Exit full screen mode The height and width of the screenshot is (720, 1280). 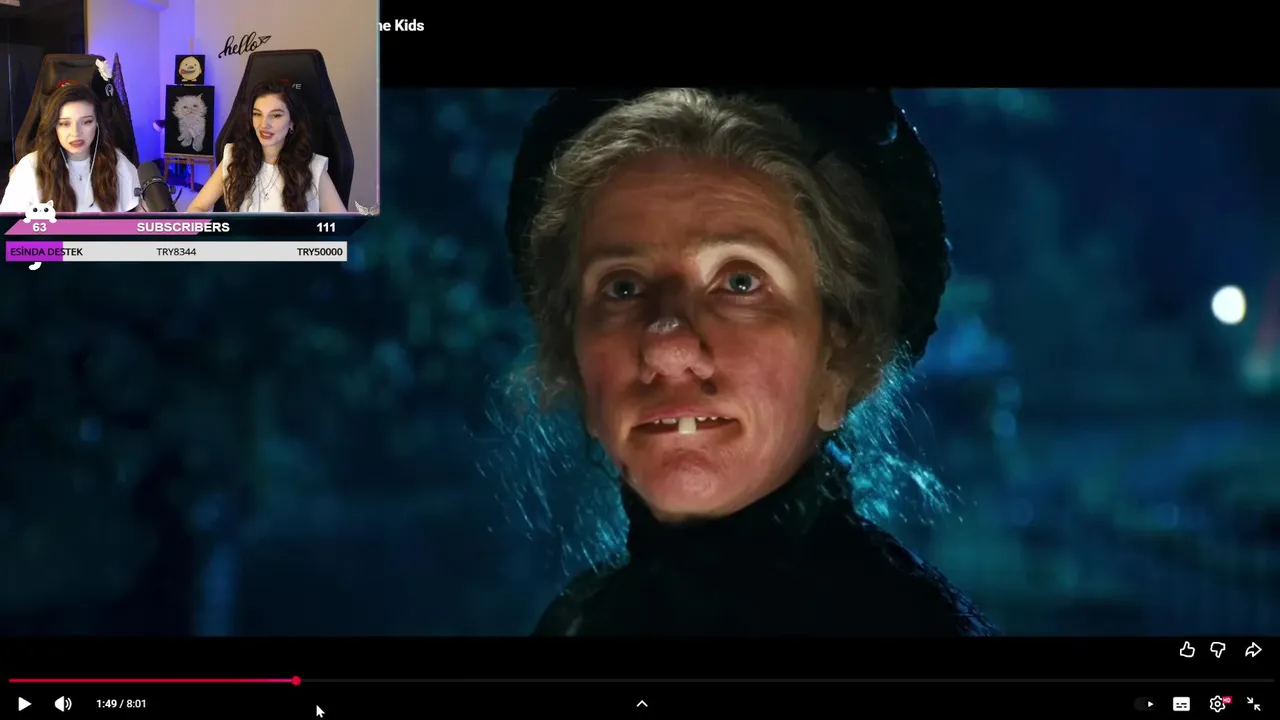click(x=1254, y=704)
